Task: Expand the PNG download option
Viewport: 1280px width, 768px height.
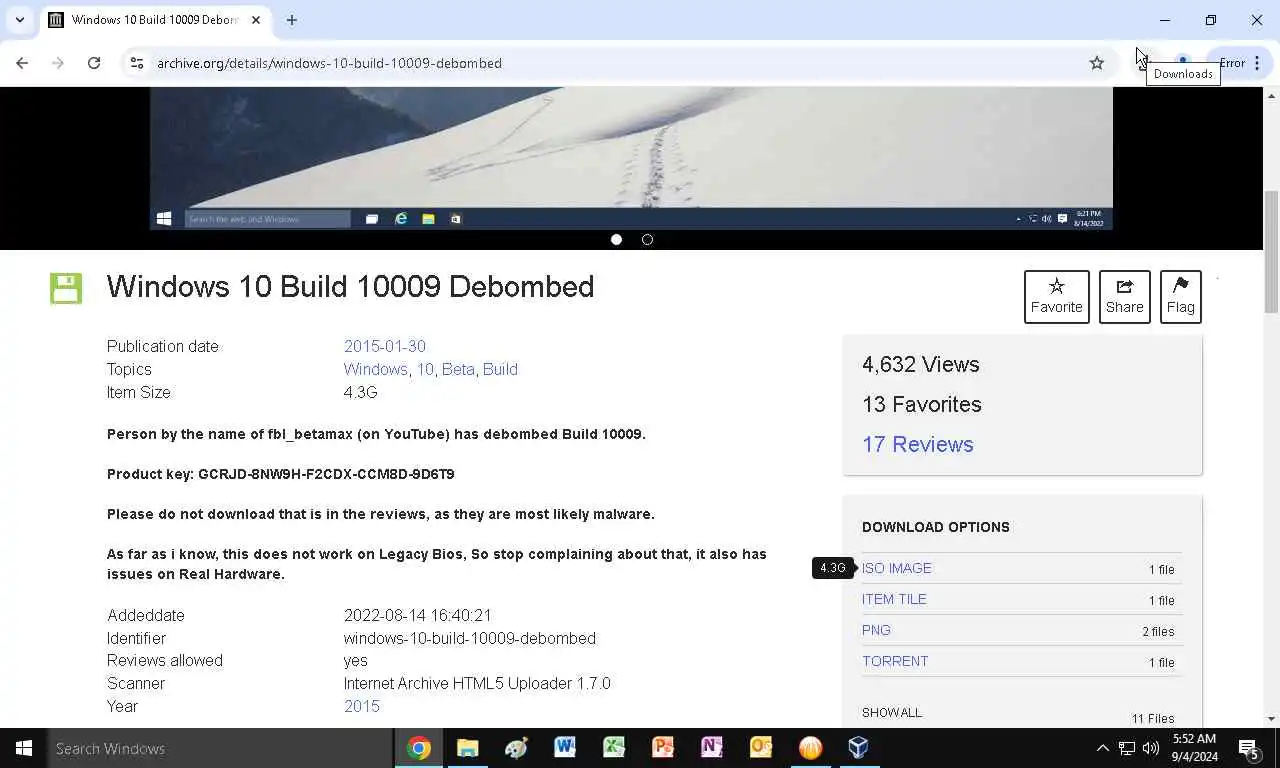Action: click(x=876, y=630)
